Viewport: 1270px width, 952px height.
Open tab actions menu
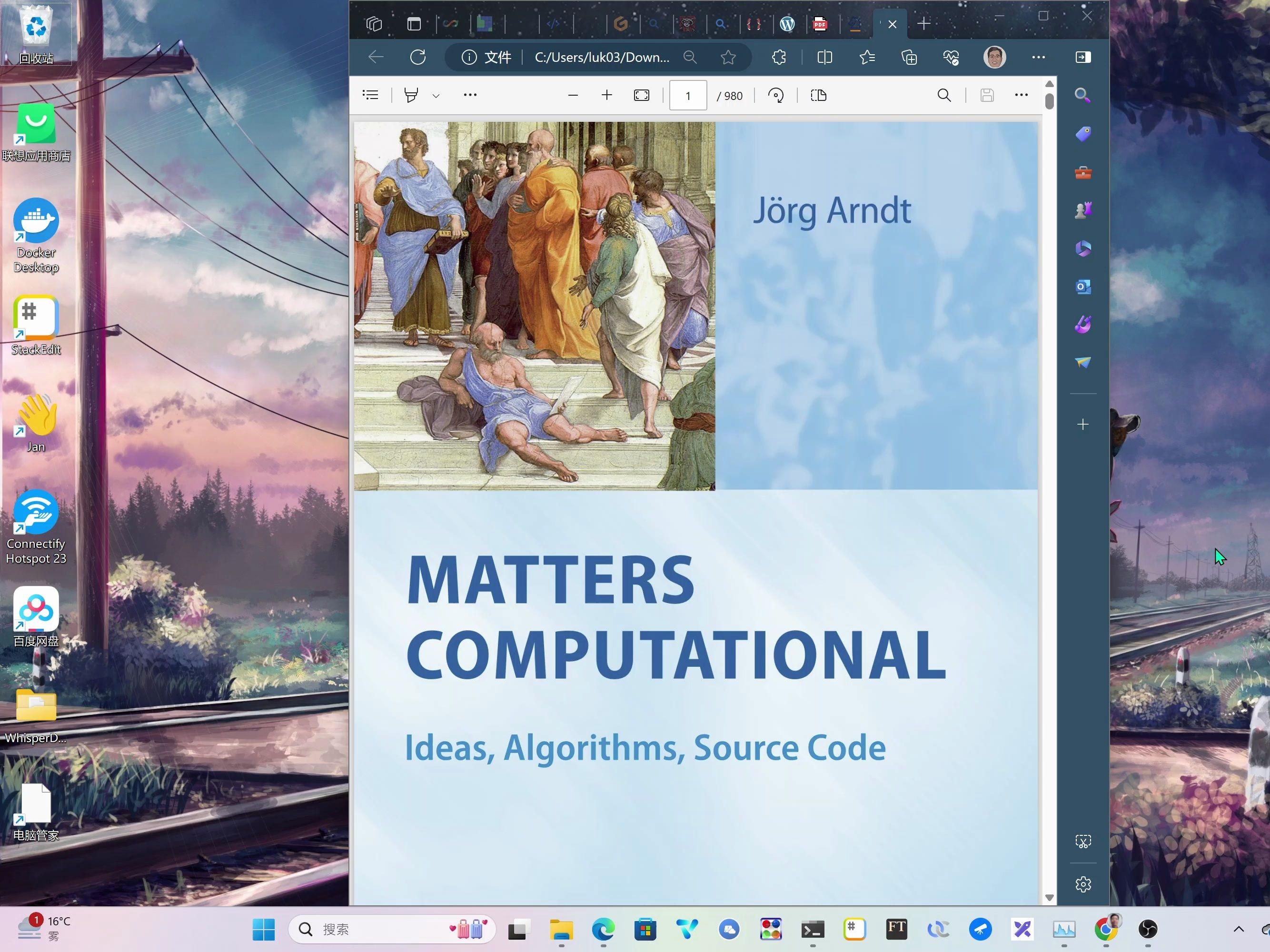click(x=414, y=23)
